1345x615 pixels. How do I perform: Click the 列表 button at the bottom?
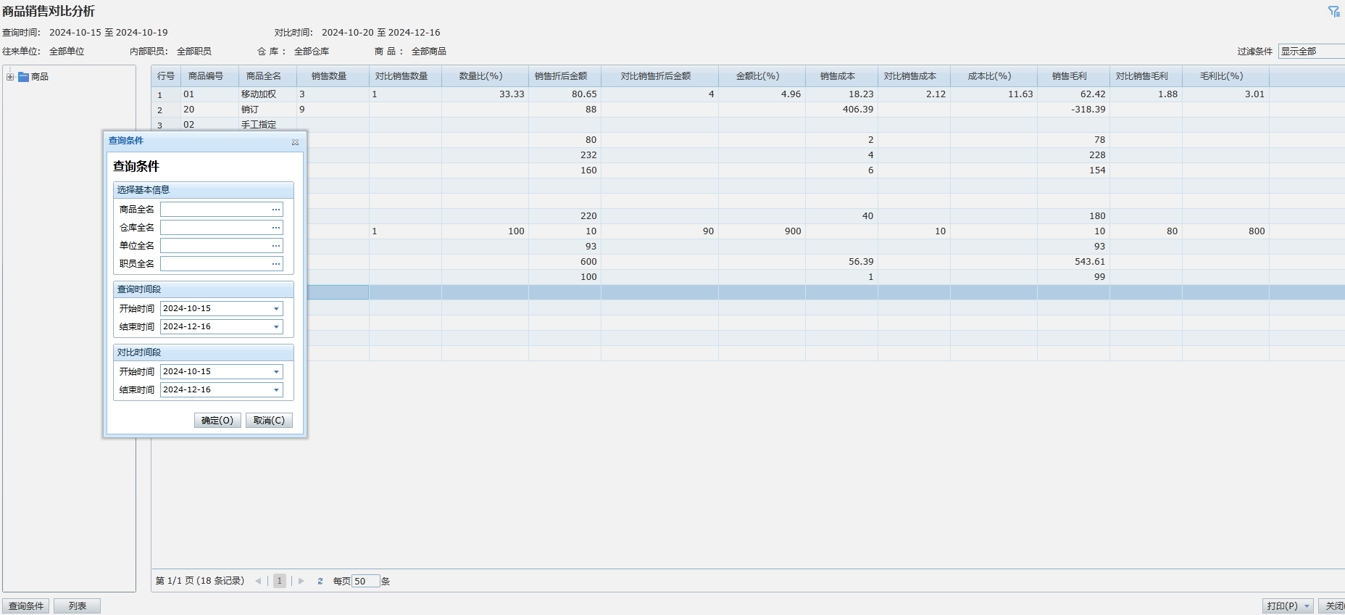[77, 606]
